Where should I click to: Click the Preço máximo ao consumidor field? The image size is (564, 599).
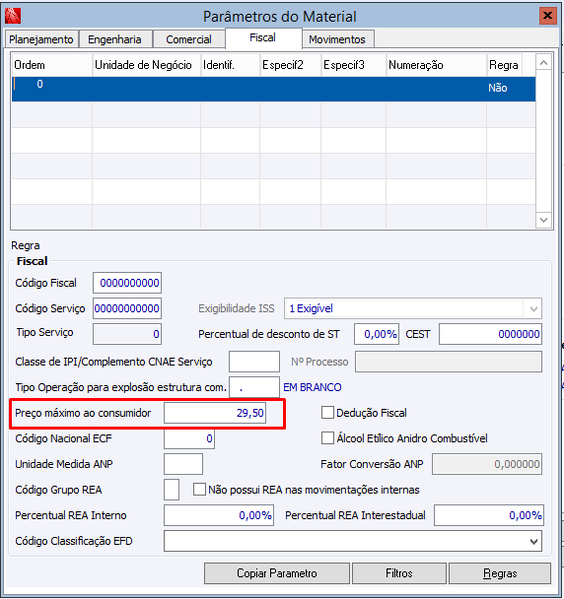pyautogui.click(x=215, y=413)
